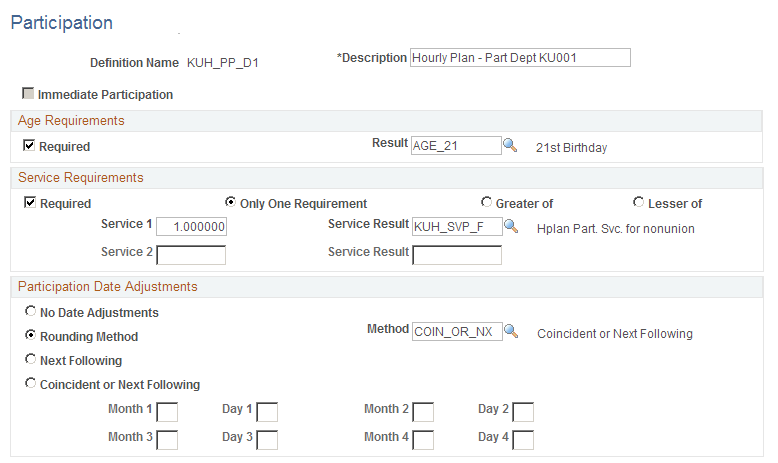
Task: Choose No Date Adjustments option
Action: tap(31, 311)
